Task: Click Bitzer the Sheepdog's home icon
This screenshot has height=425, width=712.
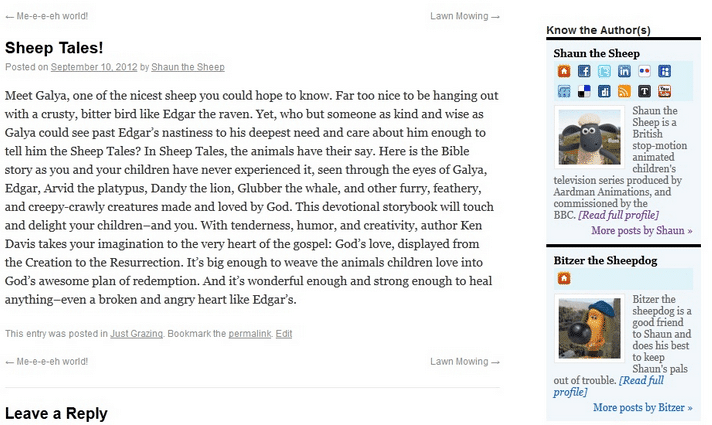Action: coord(564,279)
